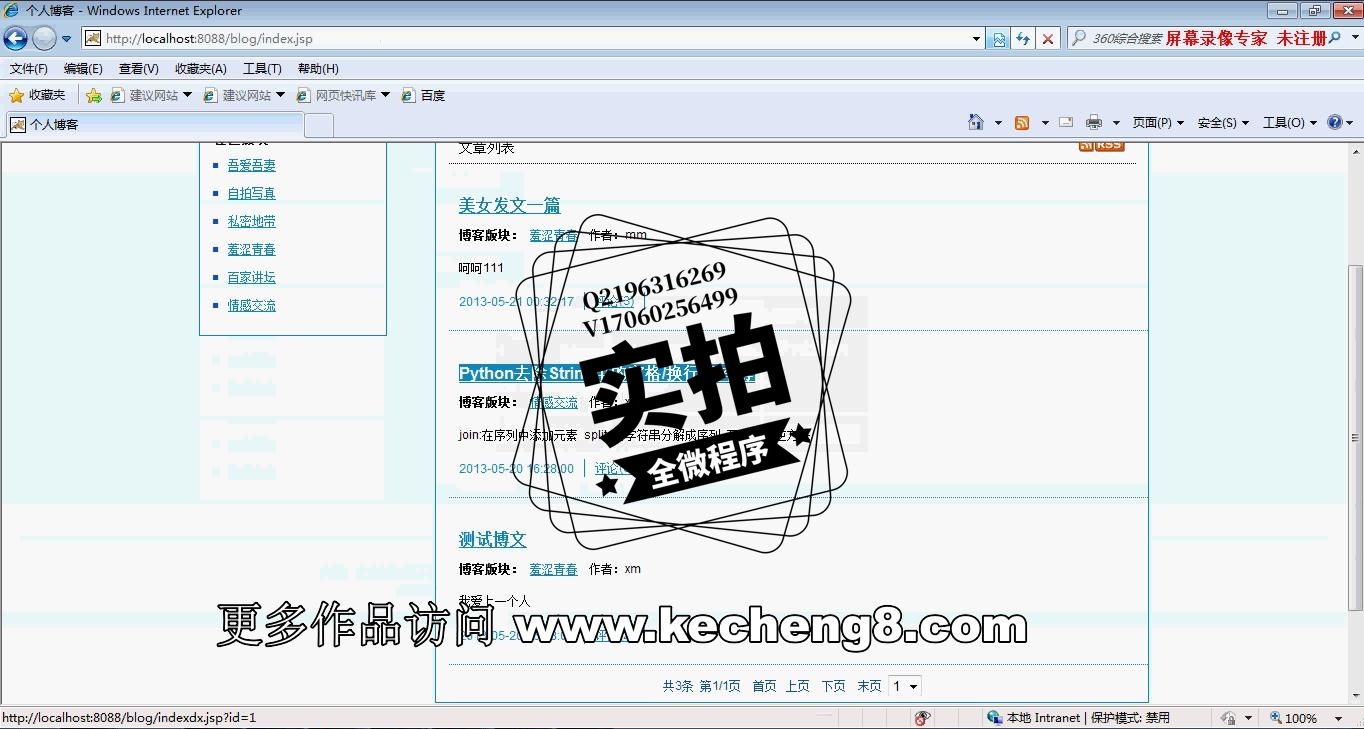
Task: Click the Read Mail envelope icon
Action: pyautogui.click(x=1066, y=122)
